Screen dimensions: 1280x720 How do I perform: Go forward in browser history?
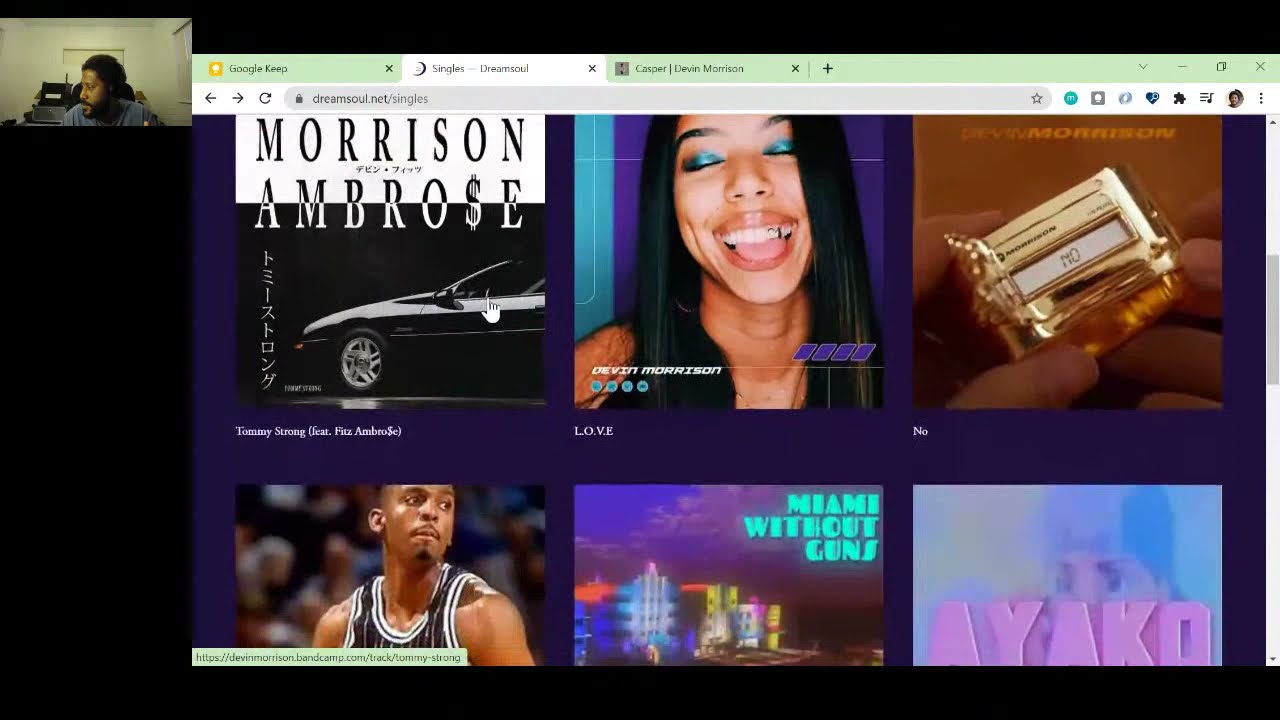tap(238, 98)
